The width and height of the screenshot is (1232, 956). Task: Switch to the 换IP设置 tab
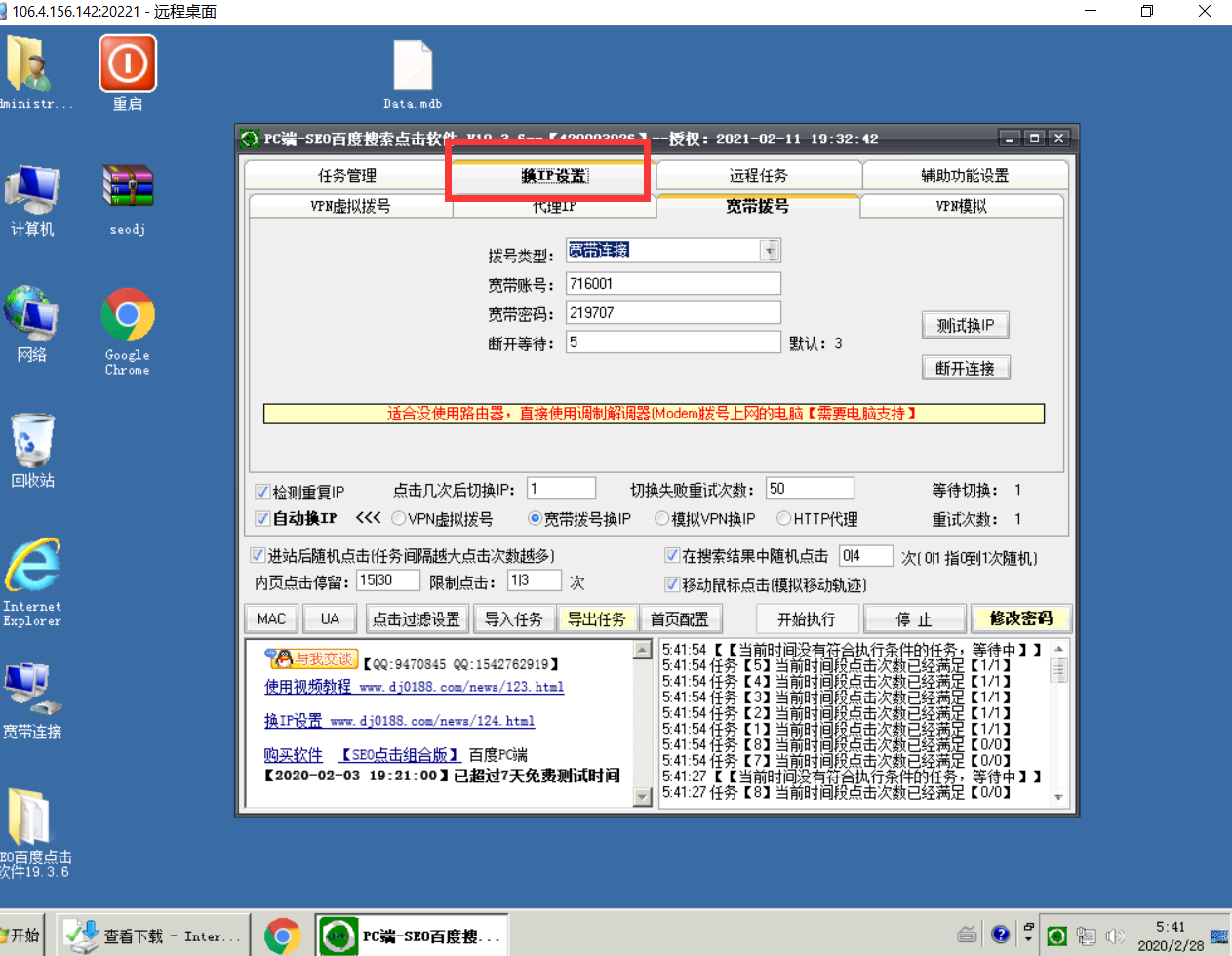(553, 176)
